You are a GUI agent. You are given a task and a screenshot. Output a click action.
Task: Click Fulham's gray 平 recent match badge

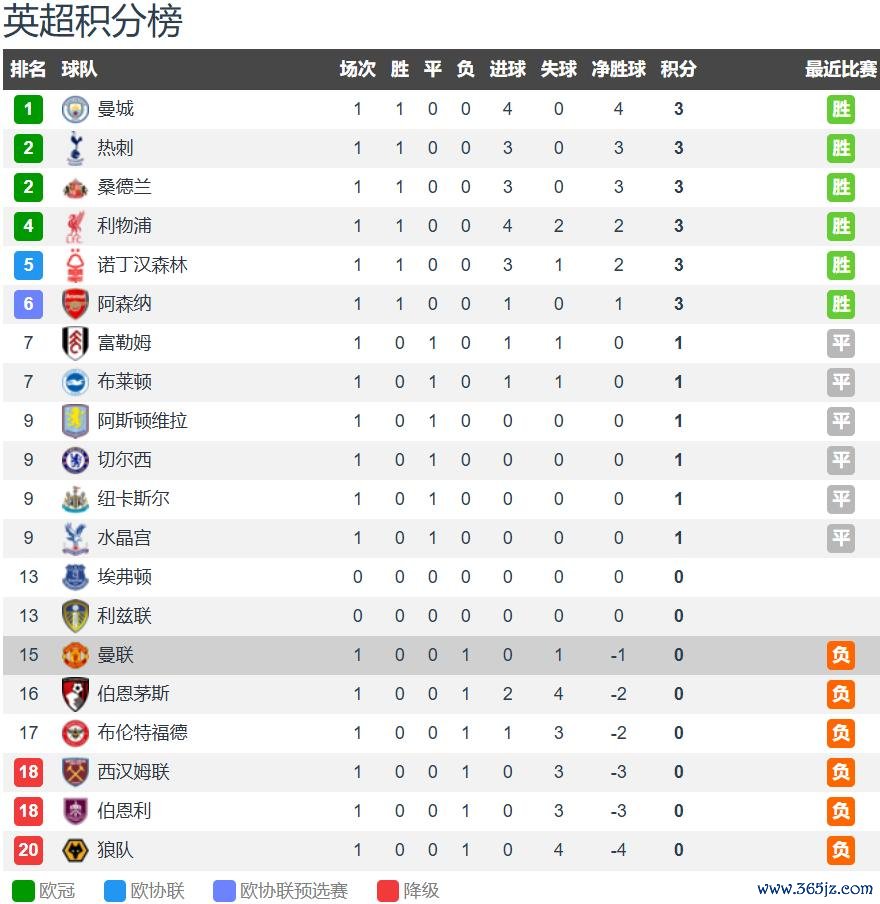[840, 343]
